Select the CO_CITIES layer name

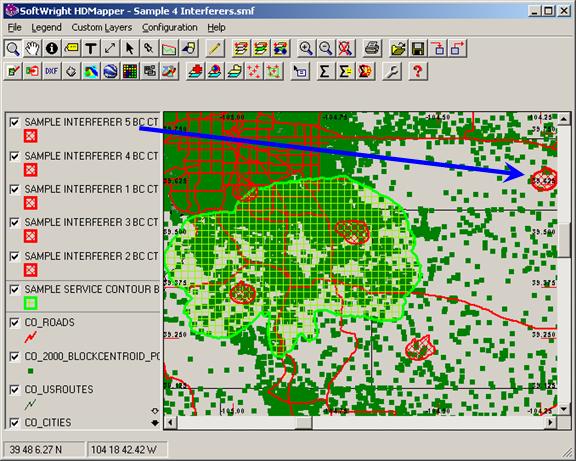tap(48, 423)
